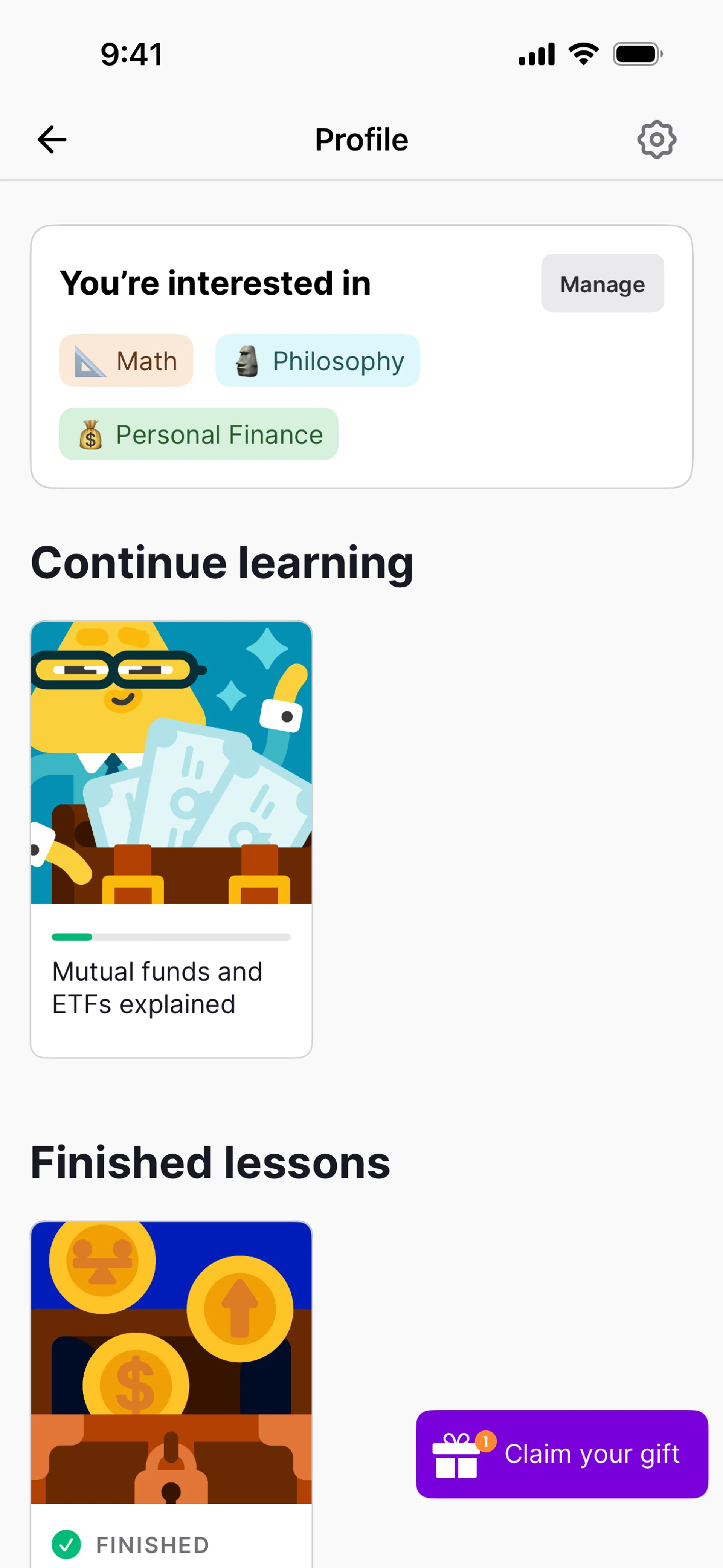Tap the orange notification badge on gift

[486, 1441]
